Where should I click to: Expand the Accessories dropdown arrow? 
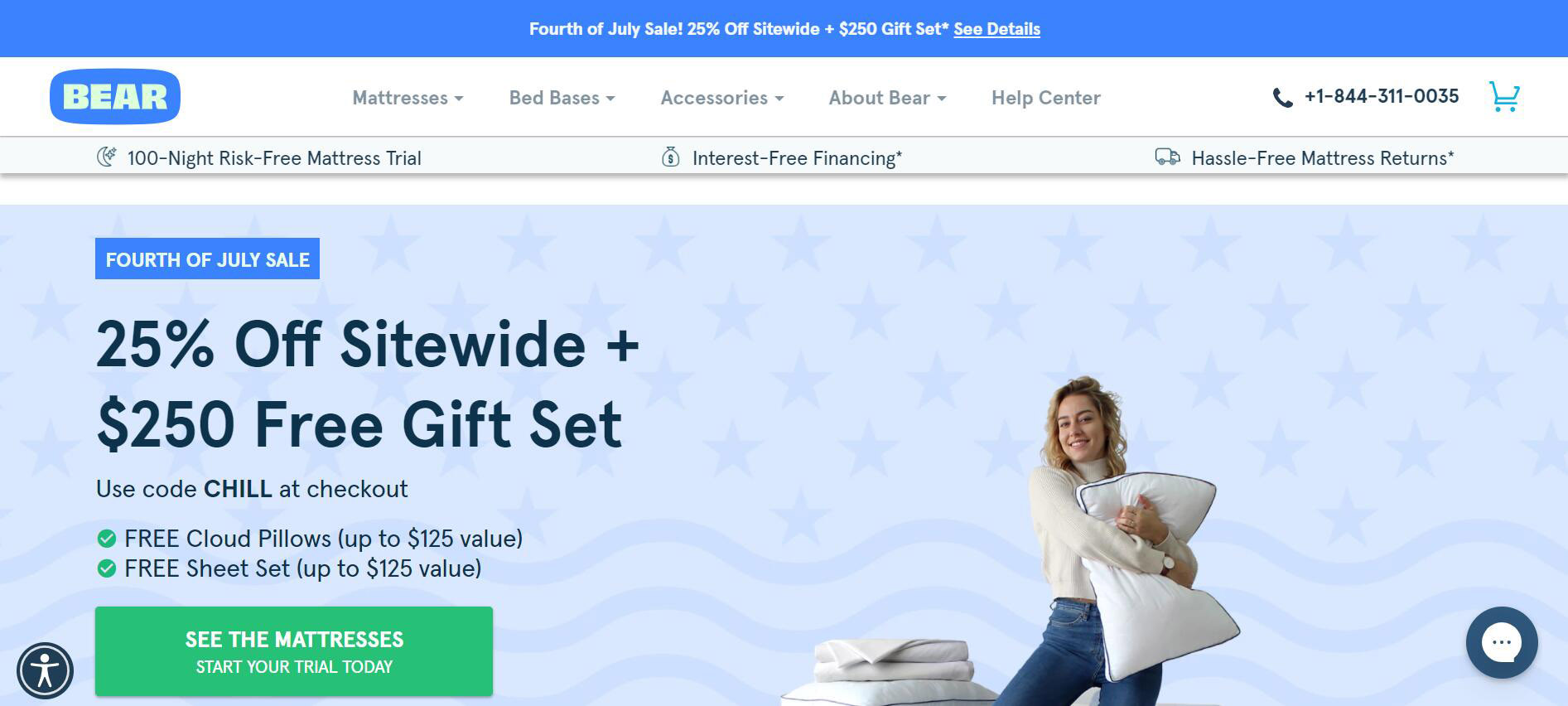[779, 99]
